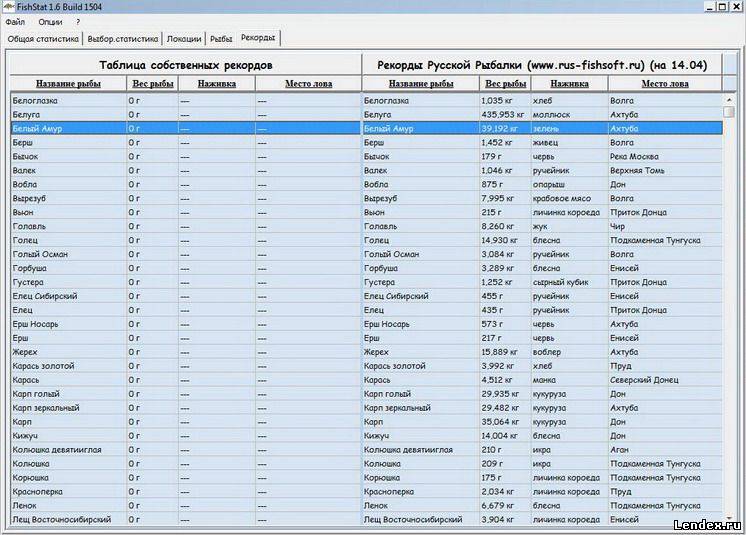Click the scrollbar down arrow at bottom
746x535 pixels.
click(x=729, y=518)
